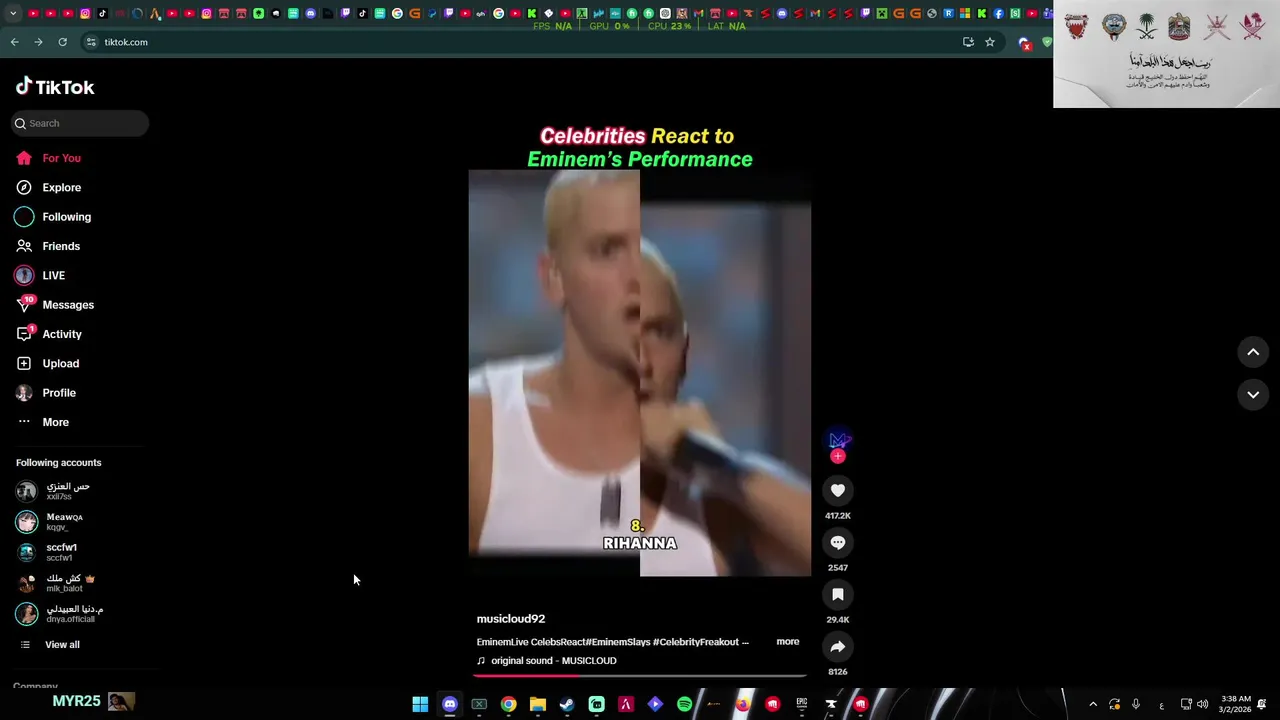Viewport: 1280px width, 720px height.
Task: Open the video author's avatar
Action: click(838, 439)
